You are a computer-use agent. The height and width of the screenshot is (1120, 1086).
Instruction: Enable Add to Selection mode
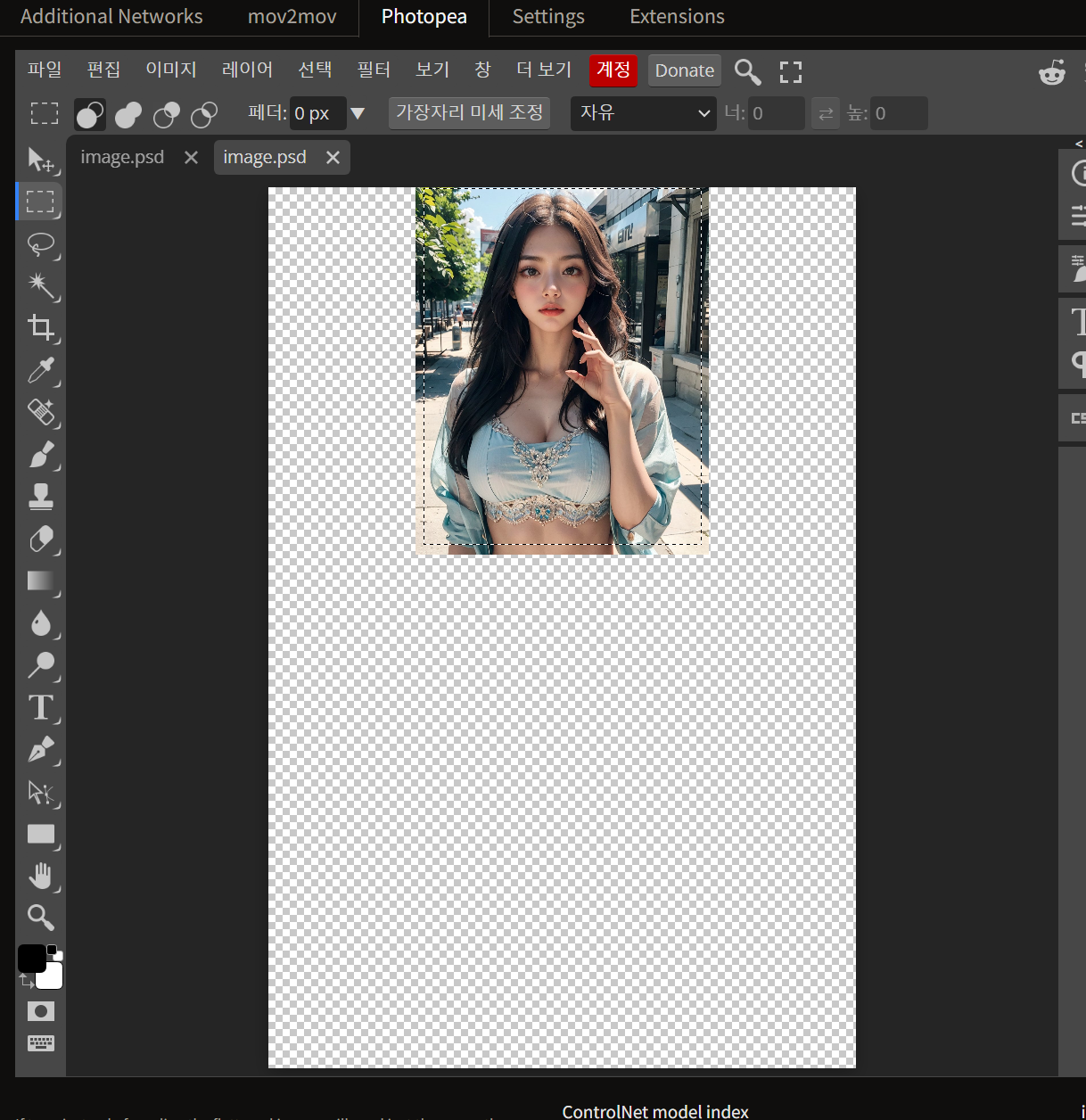point(128,114)
